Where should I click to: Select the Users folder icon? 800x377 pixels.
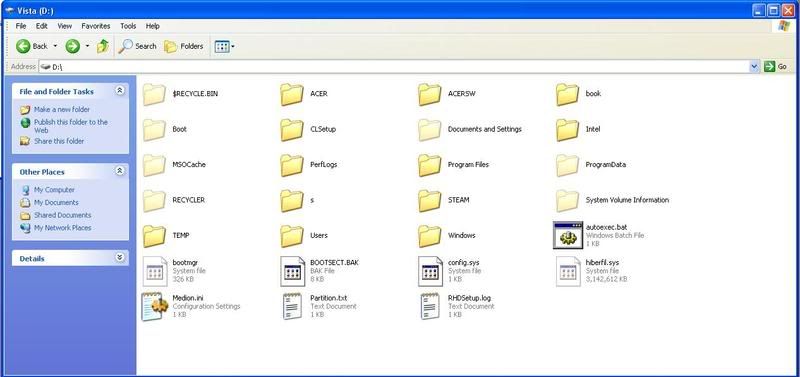pyautogui.click(x=292, y=236)
